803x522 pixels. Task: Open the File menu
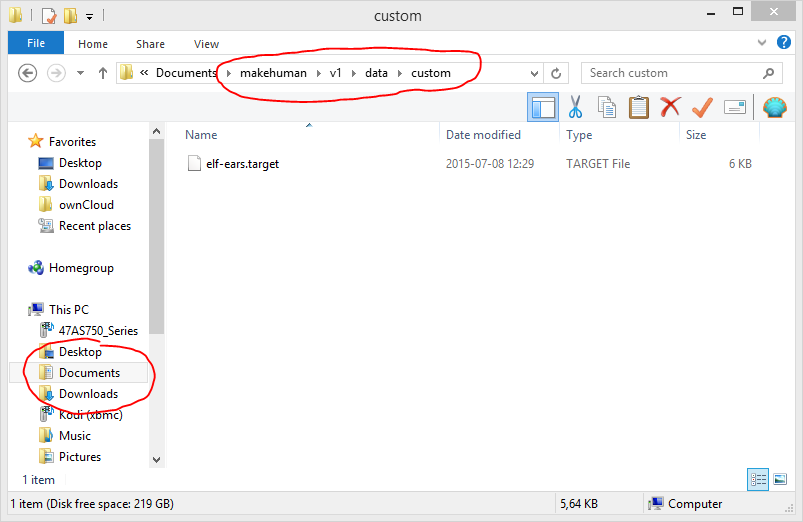coord(36,44)
